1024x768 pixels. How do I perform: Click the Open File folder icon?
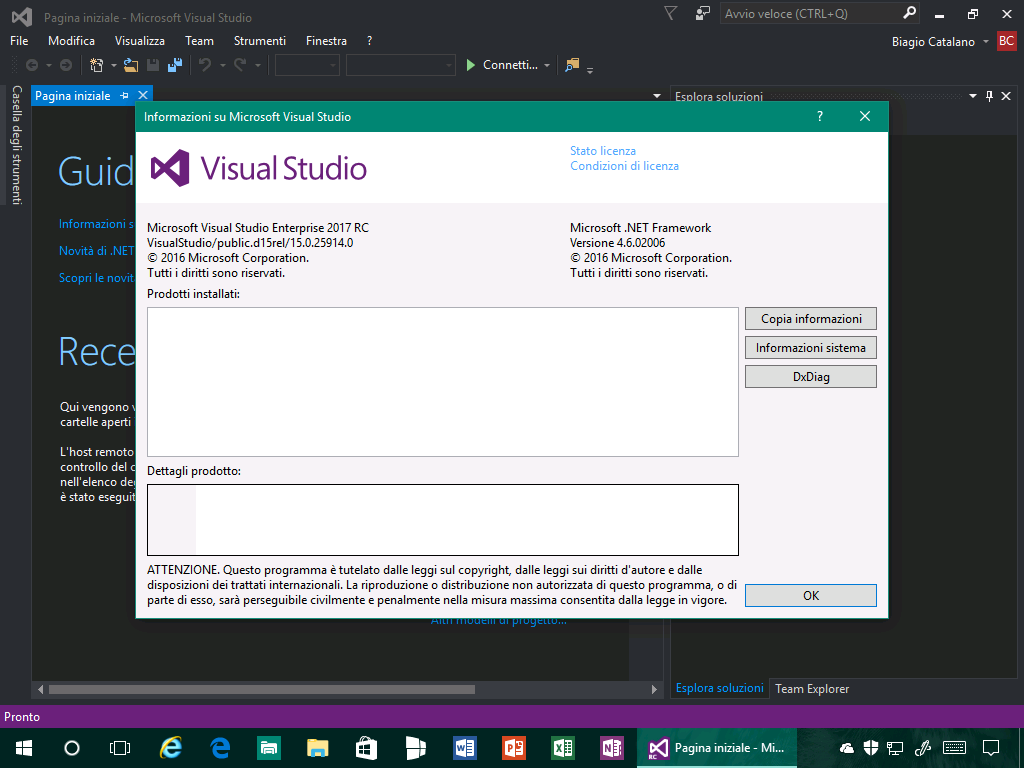pos(131,65)
